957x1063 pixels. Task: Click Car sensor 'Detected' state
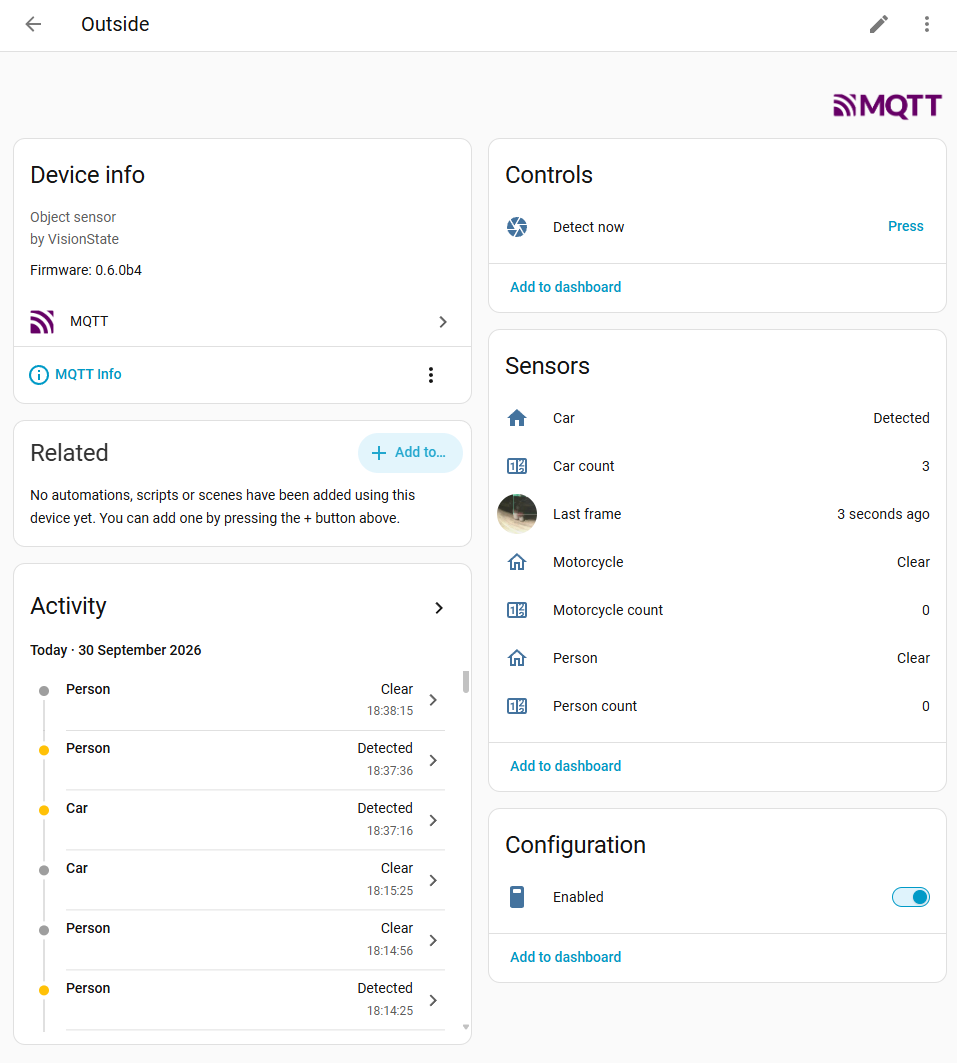(901, 418)
